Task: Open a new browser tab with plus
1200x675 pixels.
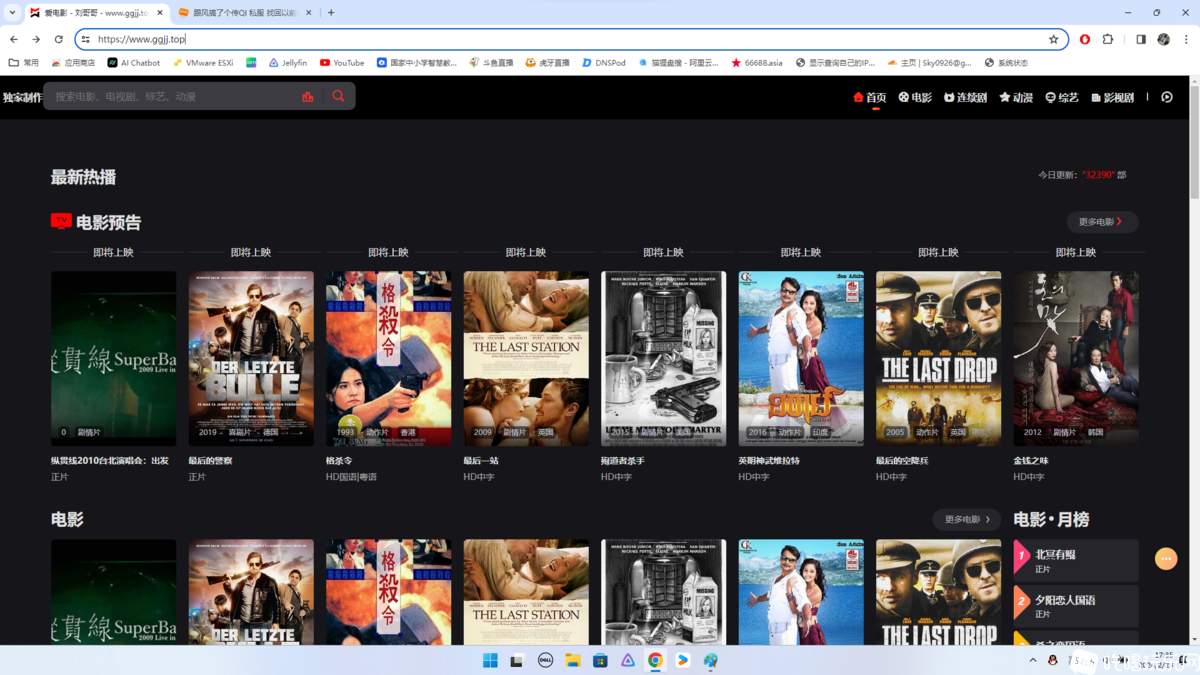Action: point(331,13)
